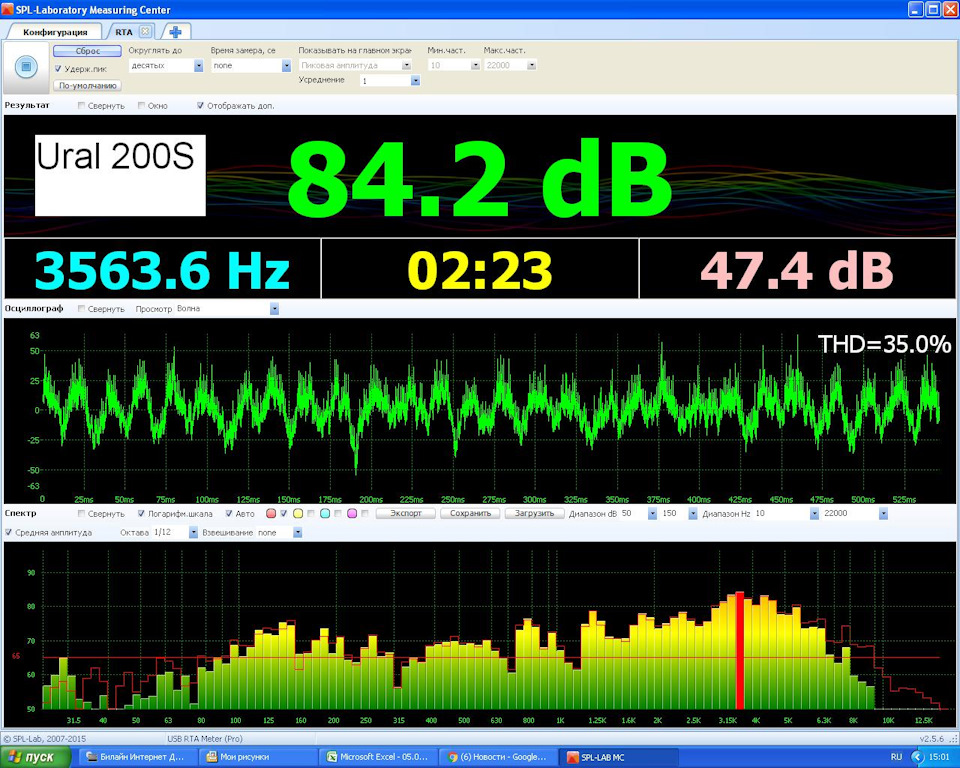Click the THD=35.0% label on oscillograph

pyautogui.click(x=884, y=344)
